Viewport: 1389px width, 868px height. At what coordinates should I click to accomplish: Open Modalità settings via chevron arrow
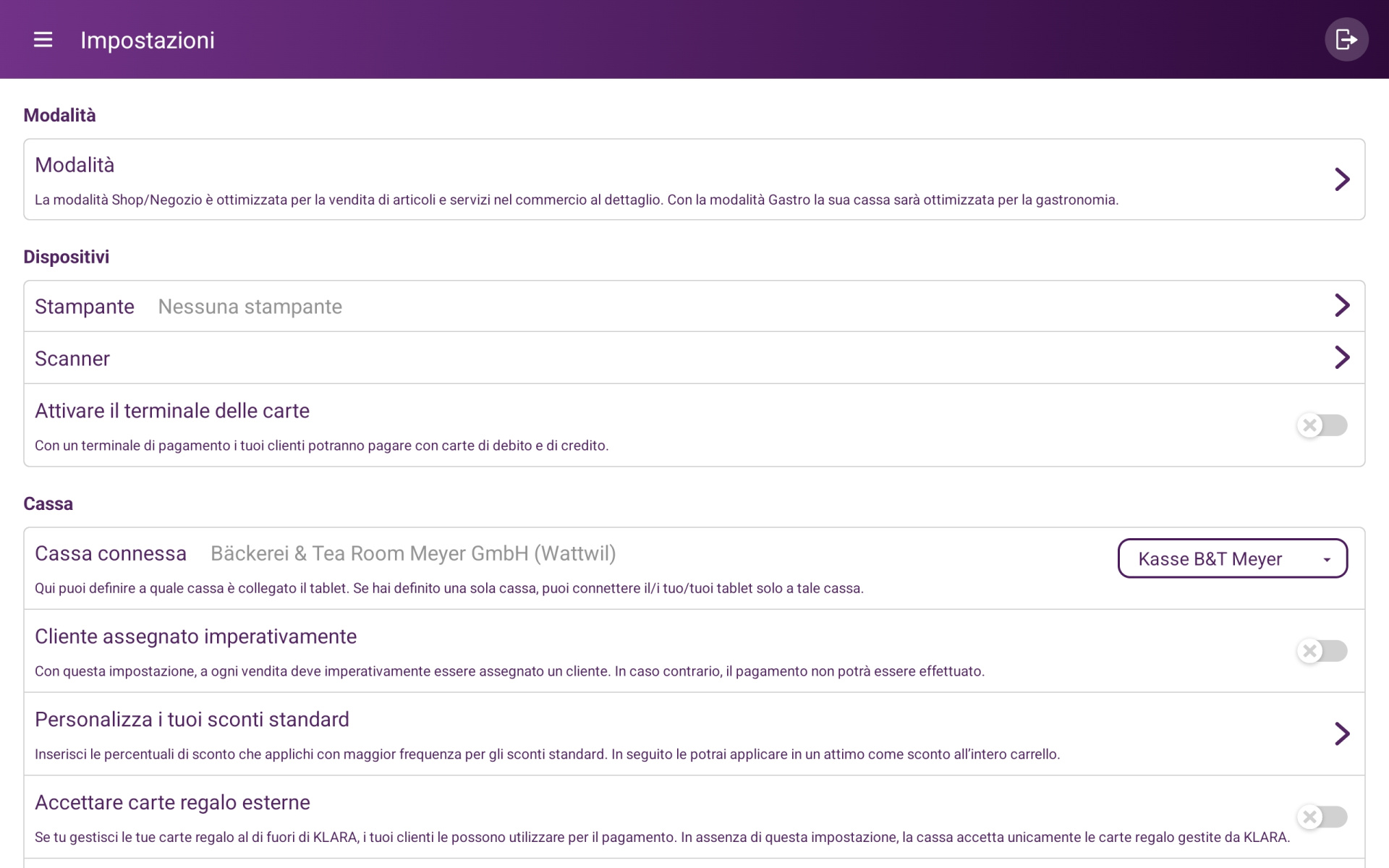(x=1342, y=179)
